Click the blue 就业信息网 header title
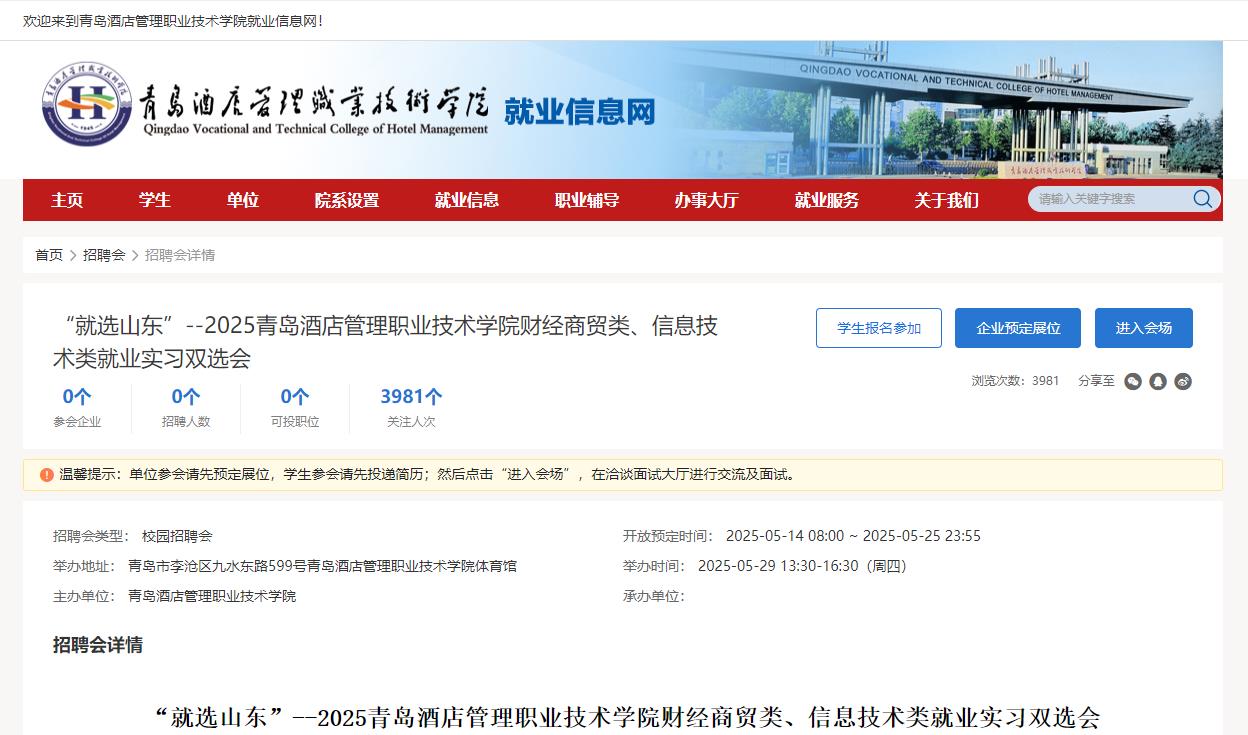The height and width of the screenshot is (735, 1248). [580, 111]
